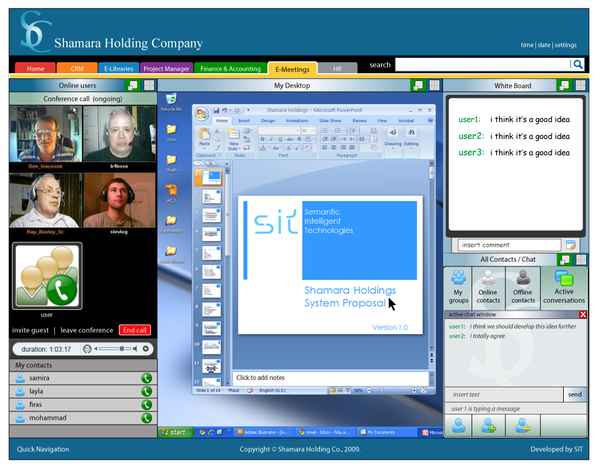Click the loud-volume speaker icon
The height and width of the screenshot is (470, 600).
134,349
